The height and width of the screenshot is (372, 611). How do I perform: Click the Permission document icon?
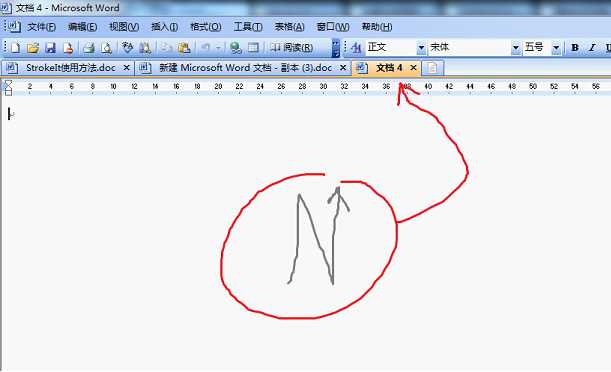(69, 48)
